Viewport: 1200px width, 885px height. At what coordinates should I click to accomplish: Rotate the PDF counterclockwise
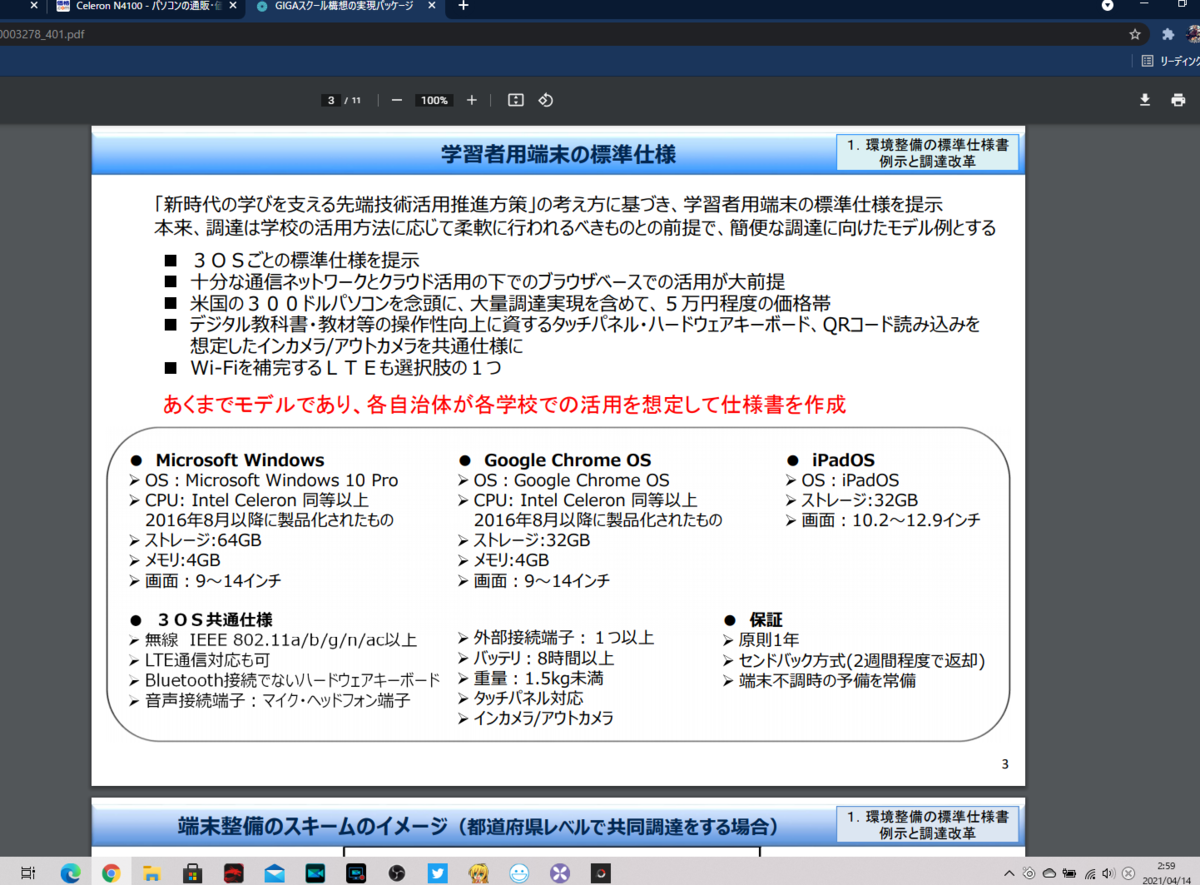coord(546,100)
